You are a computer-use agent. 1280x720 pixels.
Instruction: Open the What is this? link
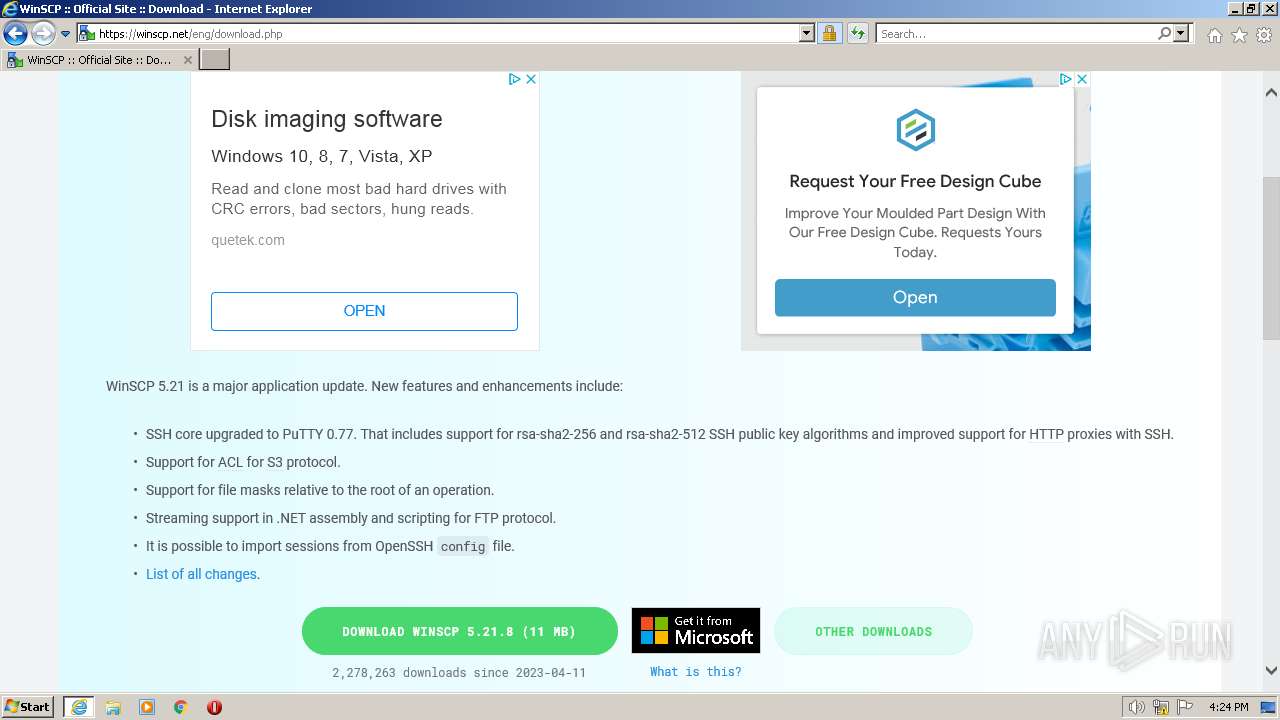(696, 672)
